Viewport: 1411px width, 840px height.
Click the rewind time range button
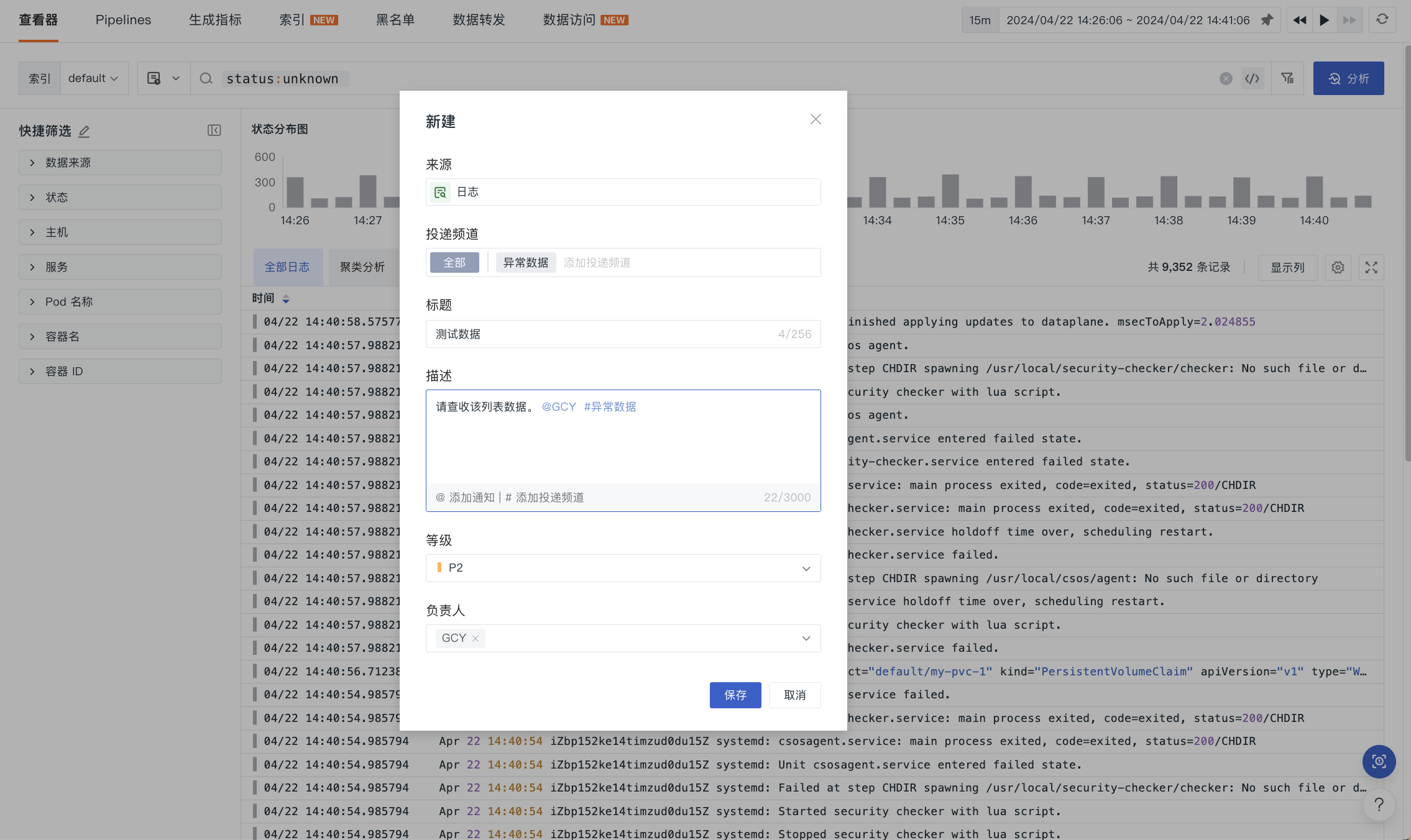click(1299, 20)
